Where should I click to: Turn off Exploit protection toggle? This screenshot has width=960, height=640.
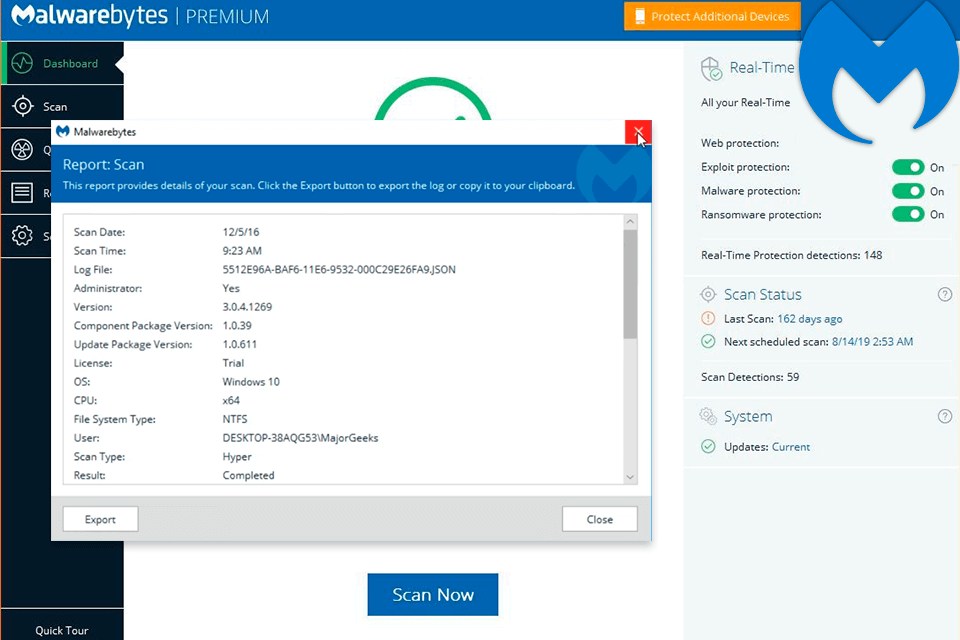point(908,167)
